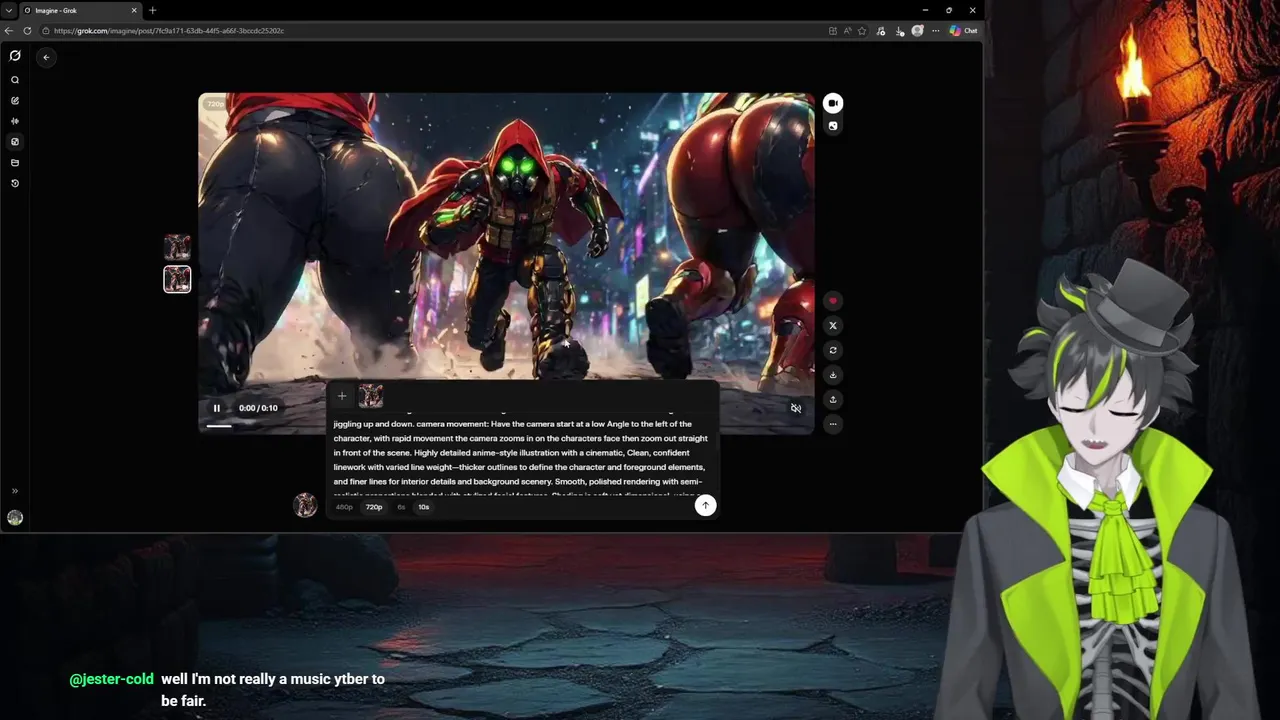Screen dimensions: 1280x720
Task: Choose the 480p resolution option
Action: 344,507
